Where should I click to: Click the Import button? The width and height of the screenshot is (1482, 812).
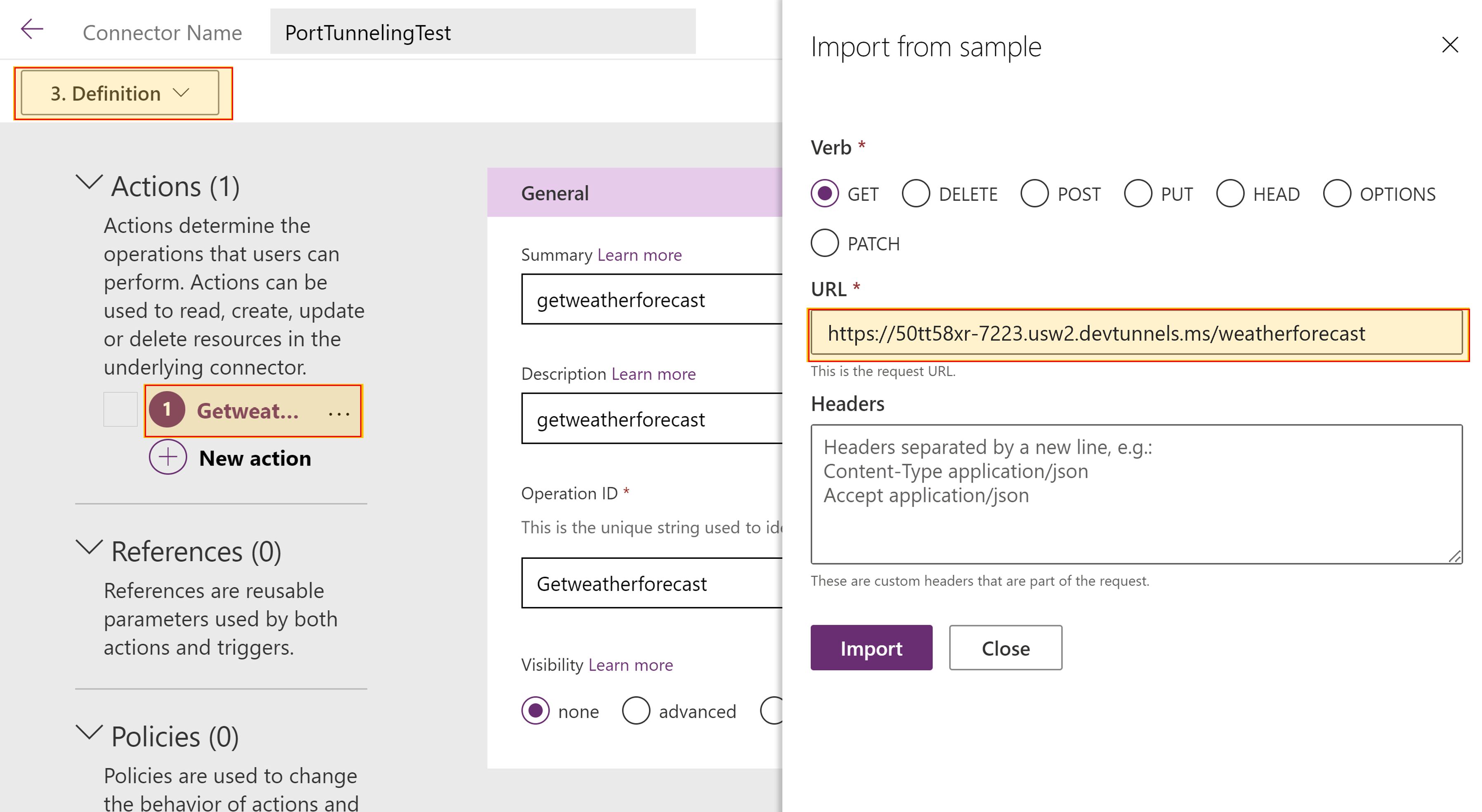coord(869,647)
